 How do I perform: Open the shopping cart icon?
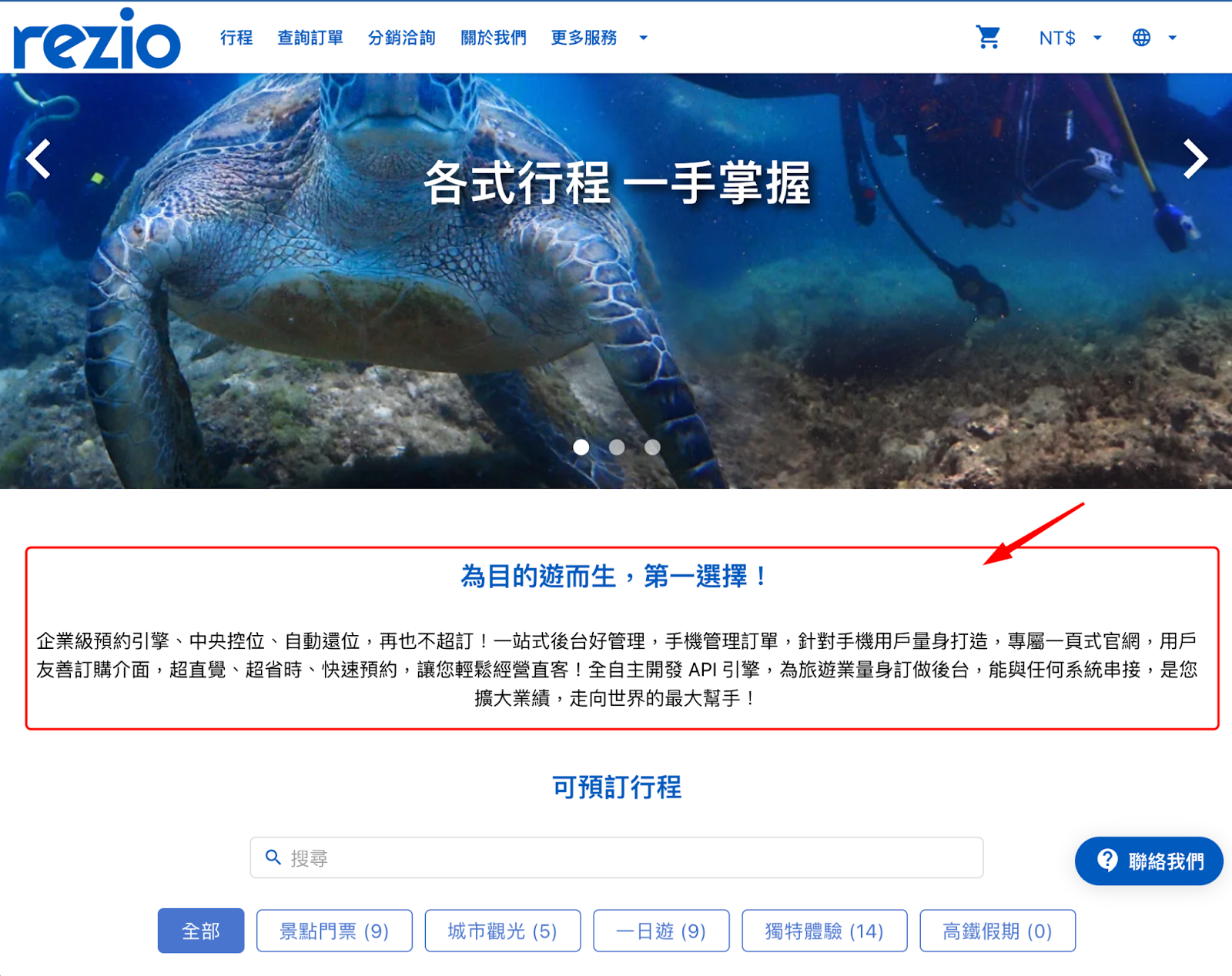[988, 37]
